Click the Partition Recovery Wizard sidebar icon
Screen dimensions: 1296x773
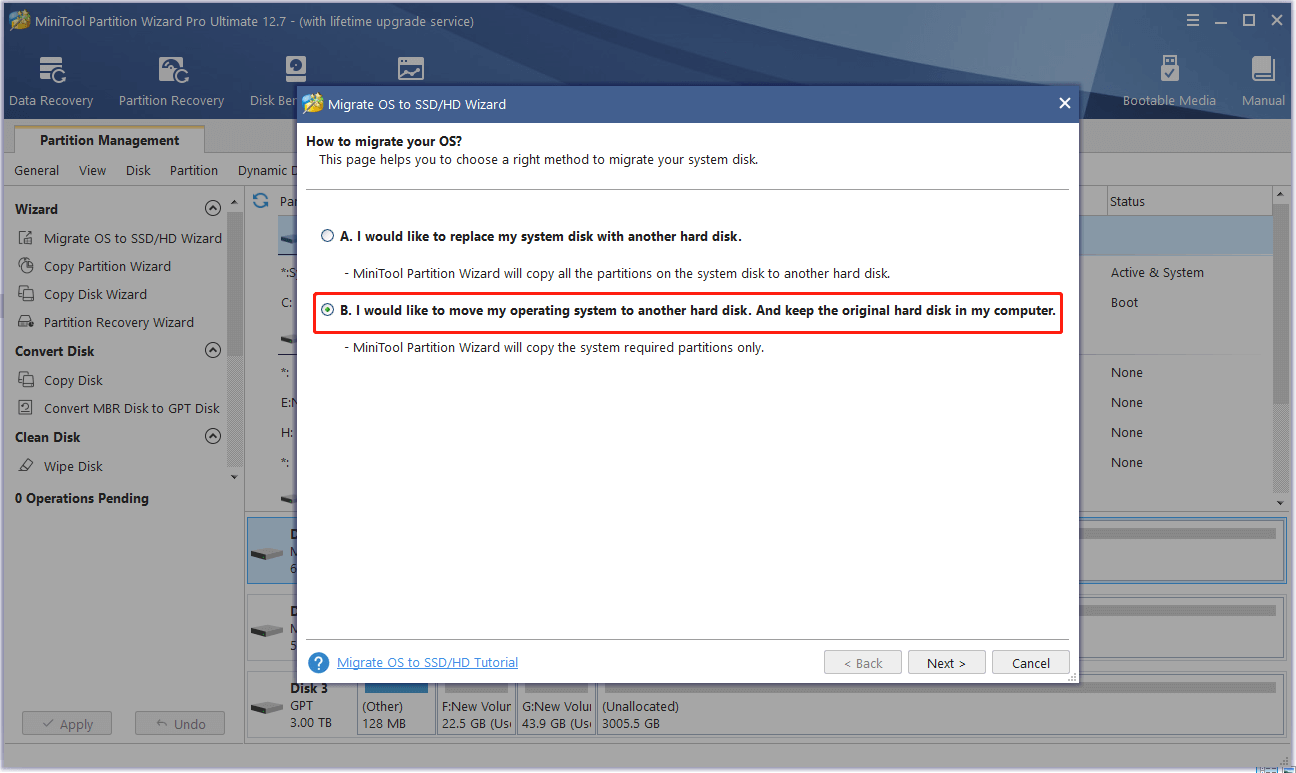26,322
